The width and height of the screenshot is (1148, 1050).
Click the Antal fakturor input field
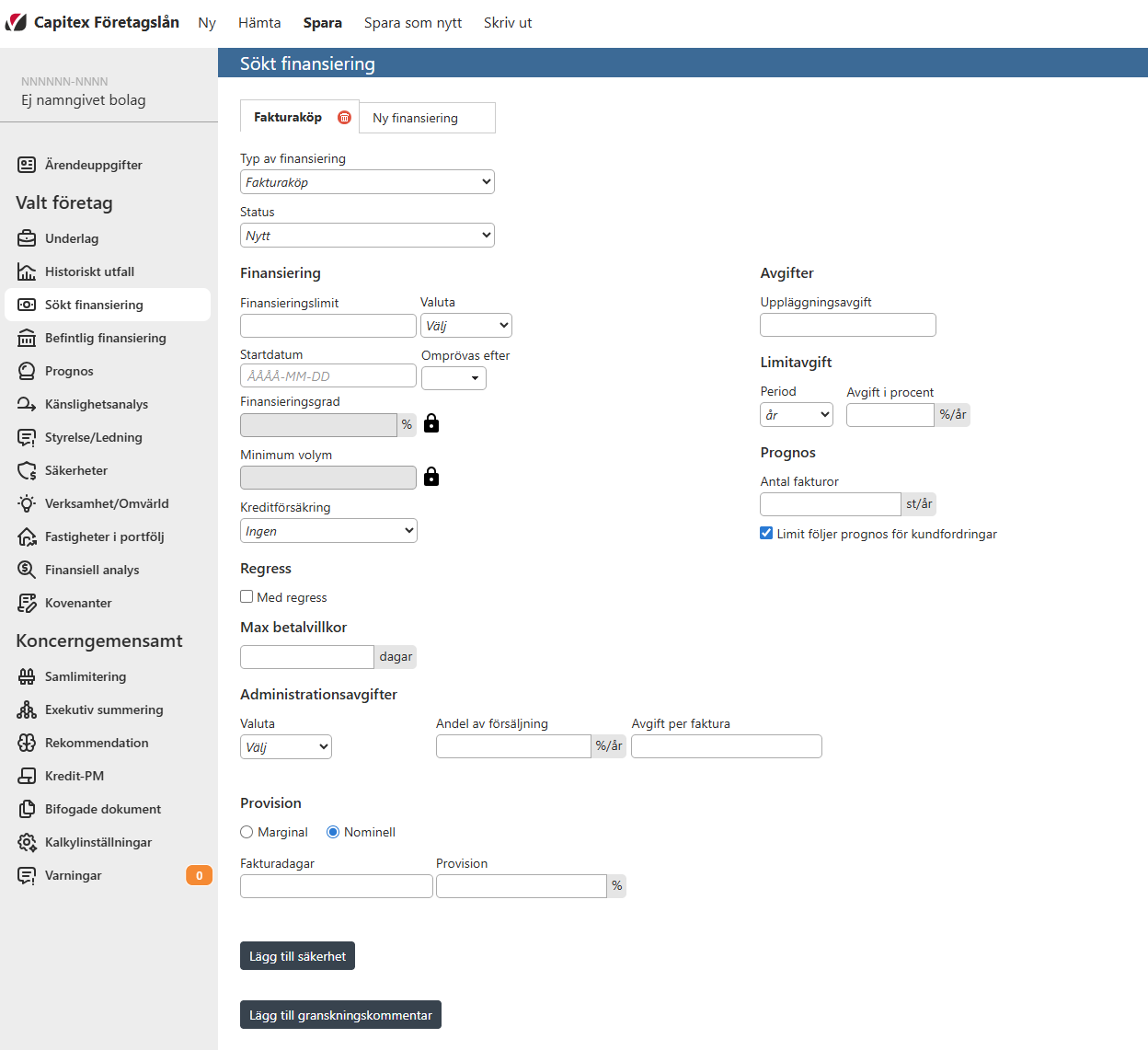831,504
